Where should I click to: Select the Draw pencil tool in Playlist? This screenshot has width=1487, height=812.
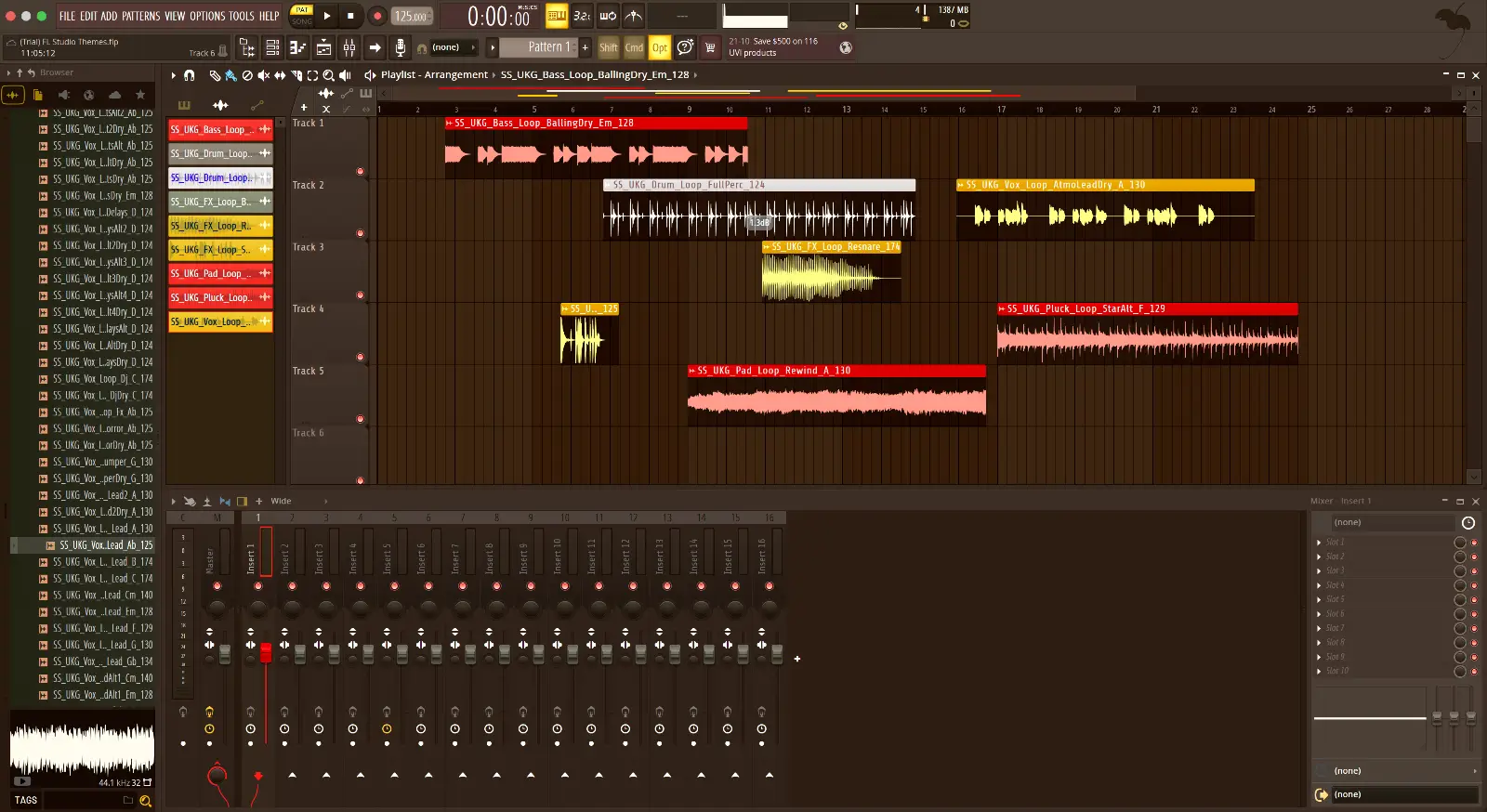(215, 75)
